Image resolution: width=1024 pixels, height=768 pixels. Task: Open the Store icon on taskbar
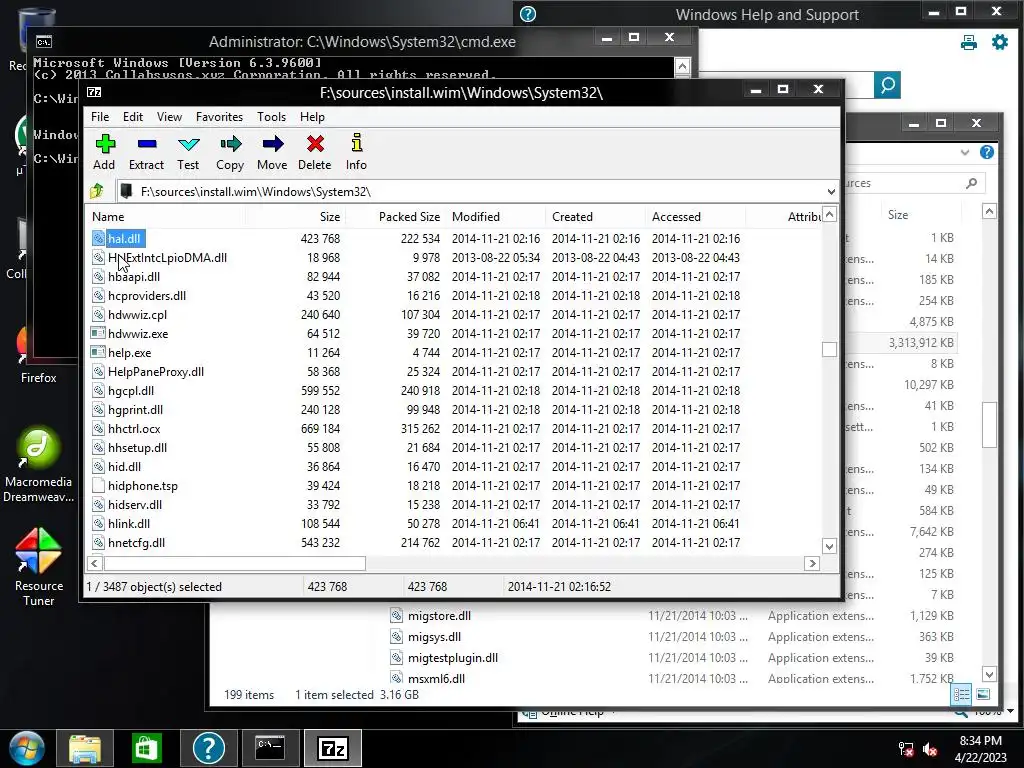[x=146, y=748]
